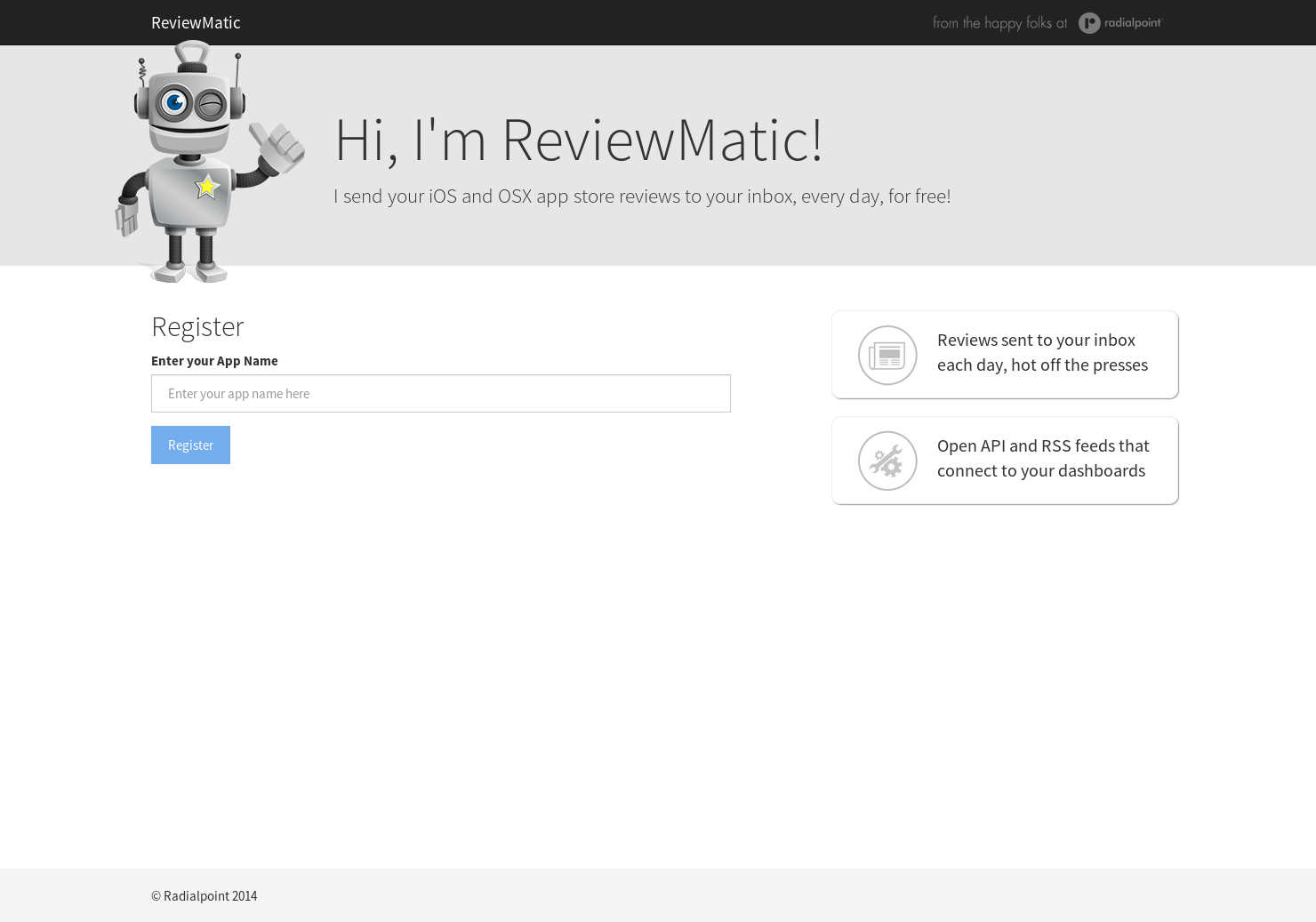
Task: Open the 'Reviews sent to your inbox' card
Action: (1005, 354)
